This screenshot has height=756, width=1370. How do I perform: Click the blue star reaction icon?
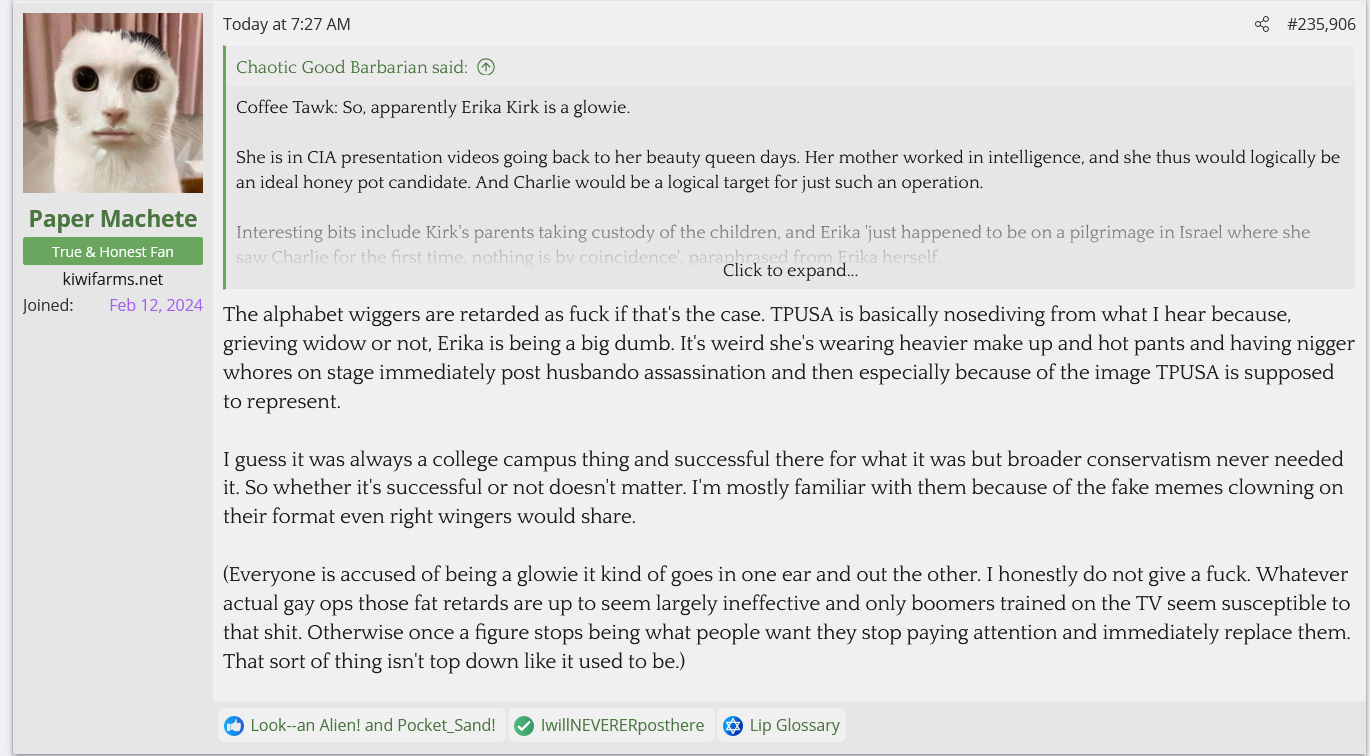[x=733, y=726]
